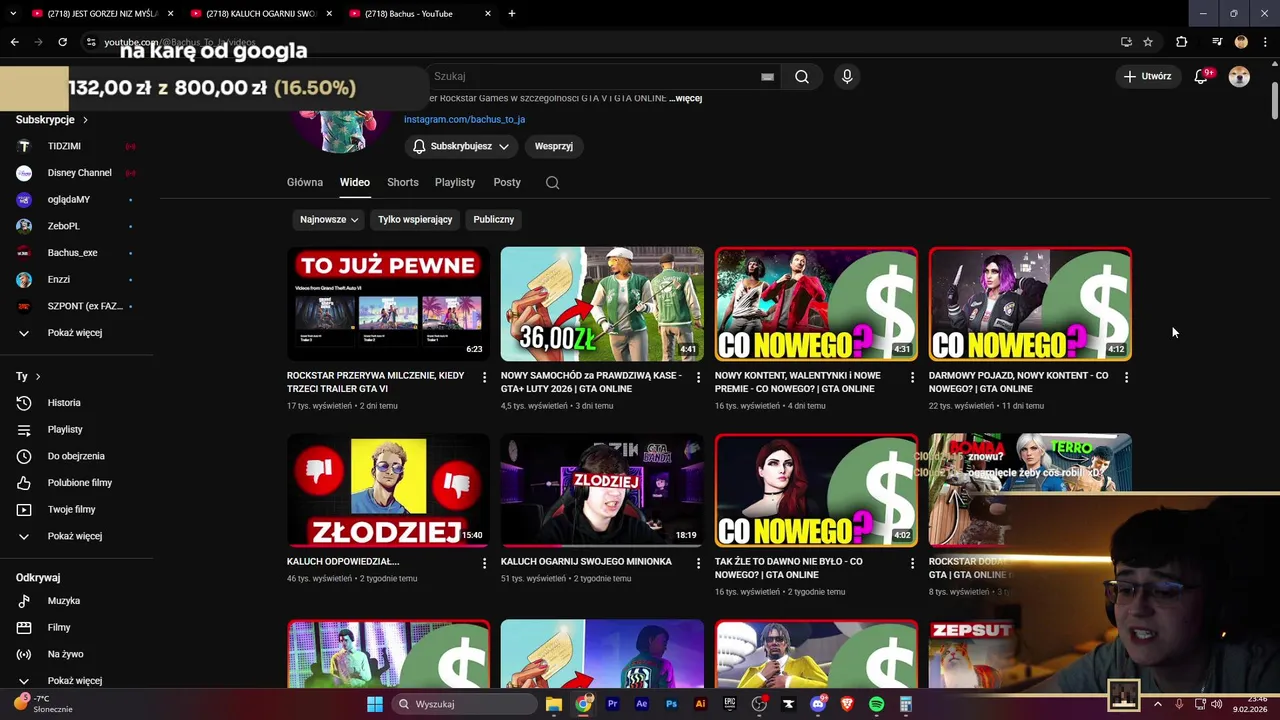
Task: Play ROCKSTAR PRZERYWA MILCZENIE video thumbnail
Action: point(388,304)
